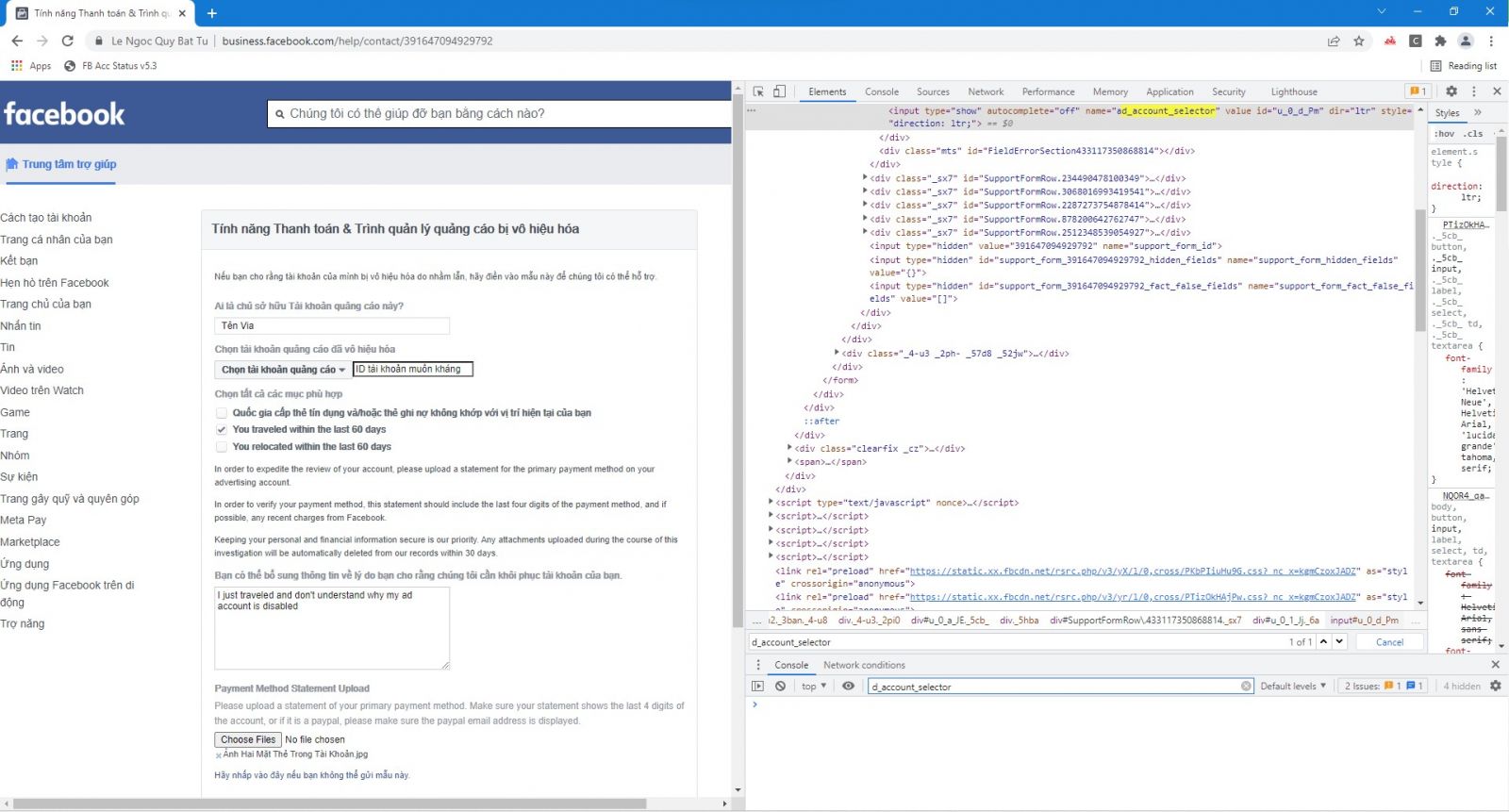Click the browser back arrow

17,41
